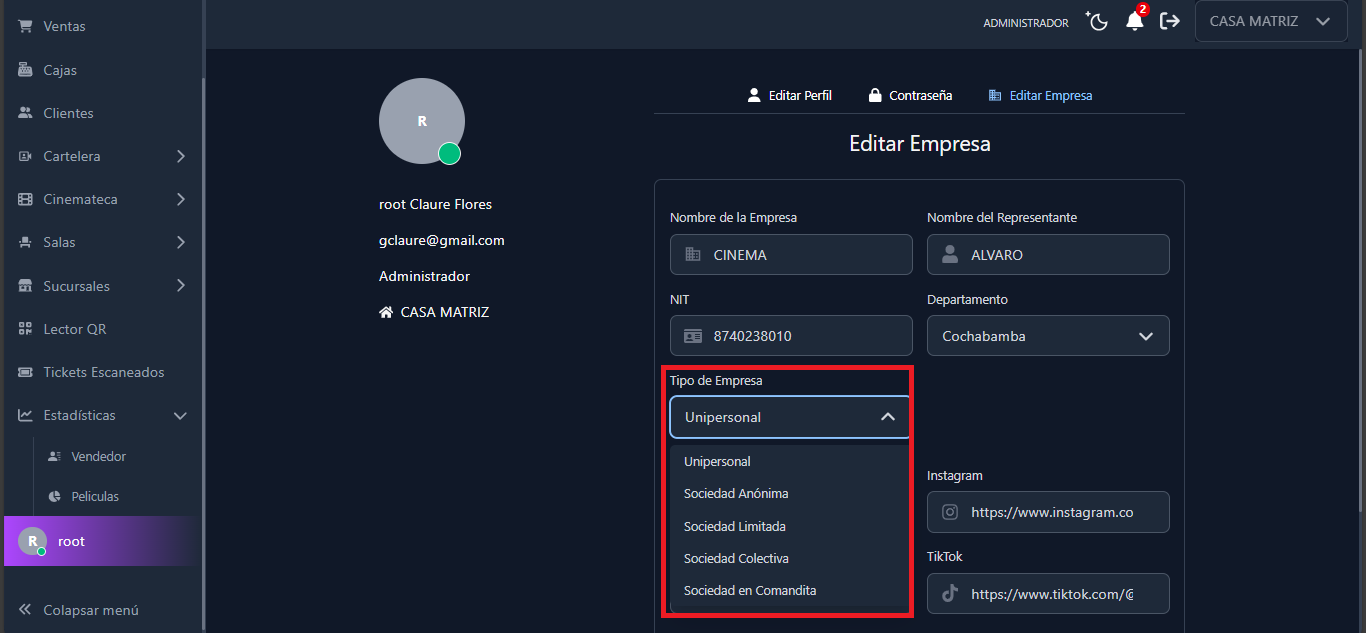Viewport: 1366px width, 633px height.
Task: Toggle dark mode with moon icon
Action: (1097, 22)
